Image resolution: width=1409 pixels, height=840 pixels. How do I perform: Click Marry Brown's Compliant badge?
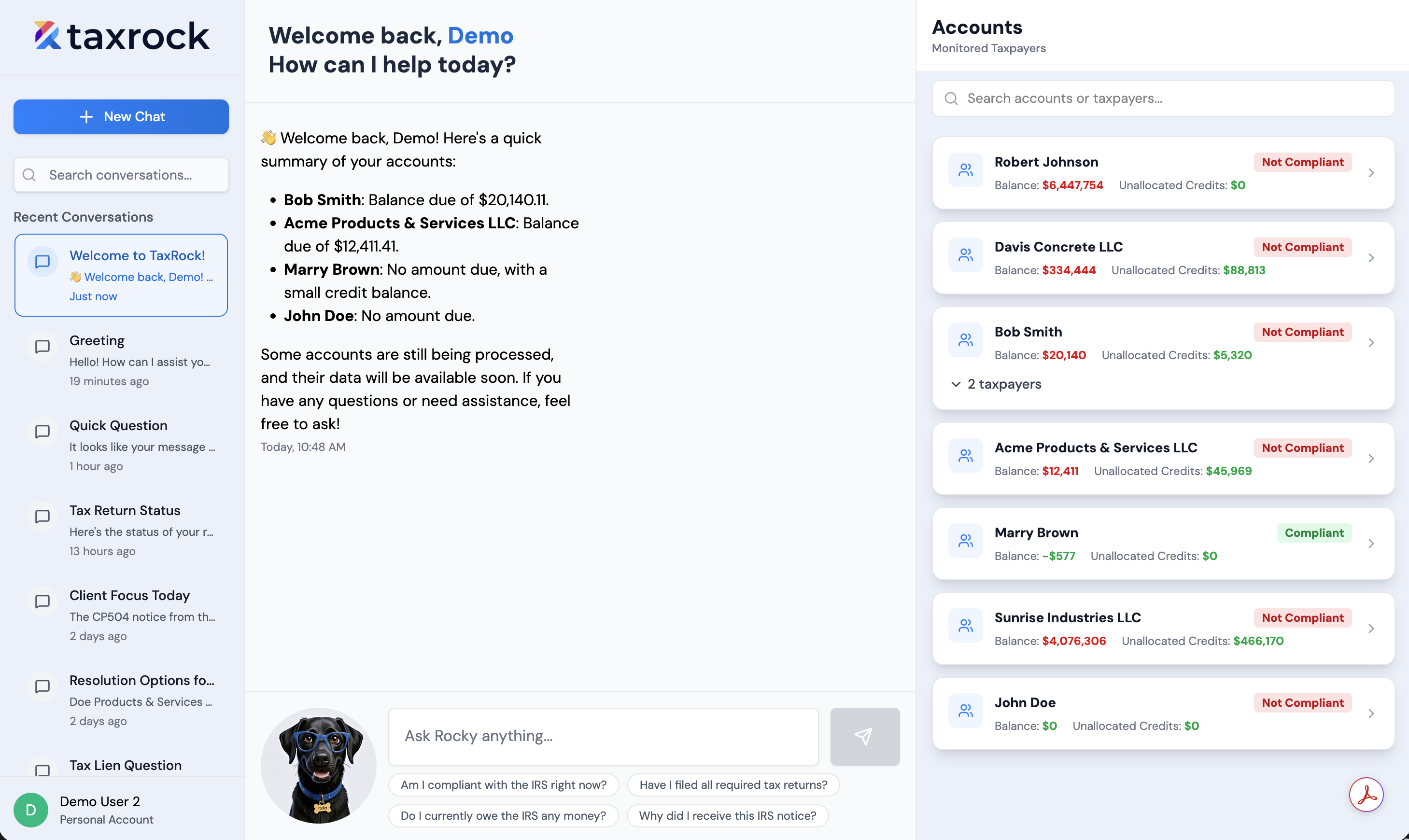1314,533
